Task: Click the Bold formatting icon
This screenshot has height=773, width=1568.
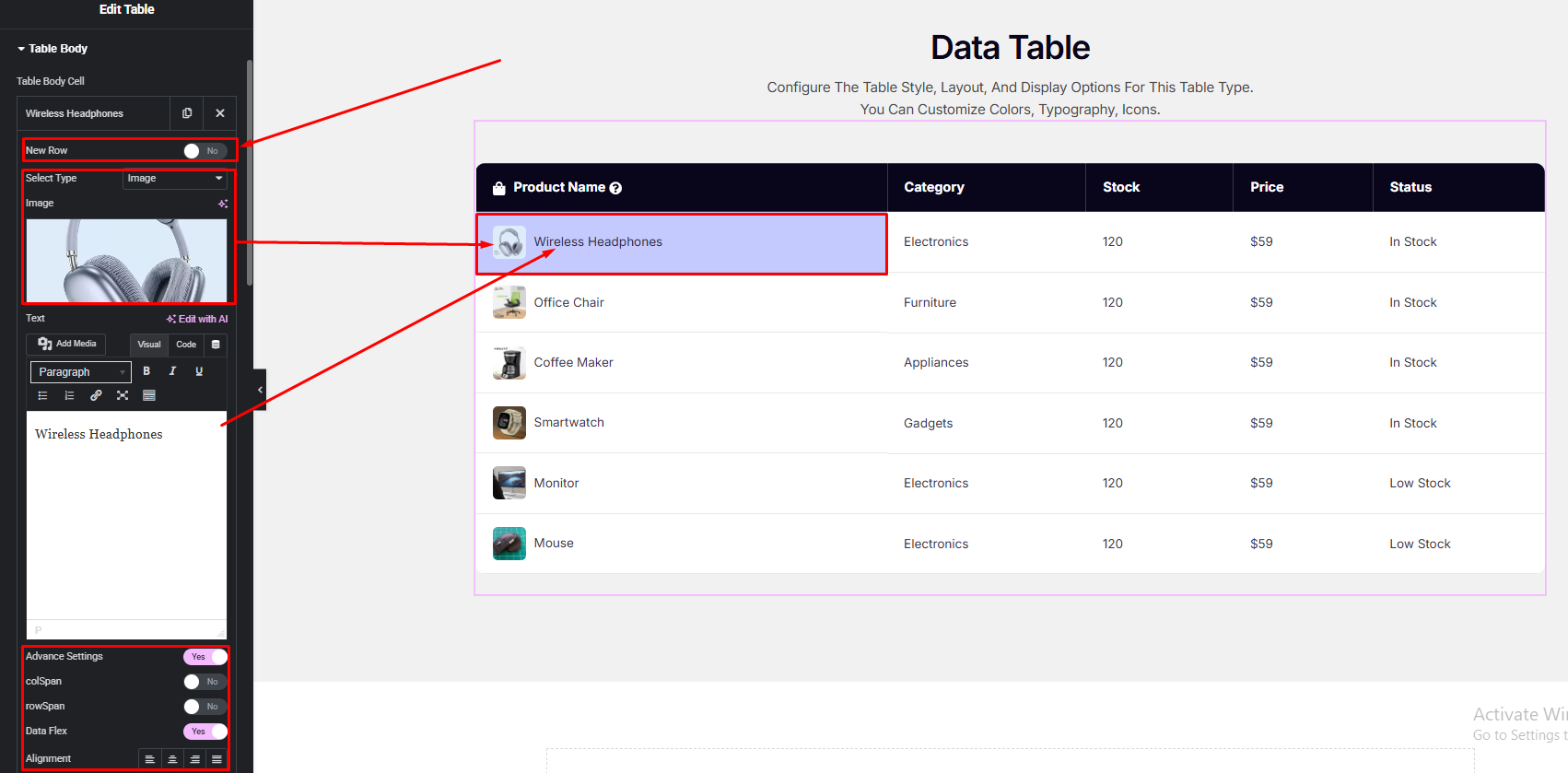Action: (146, 371)
